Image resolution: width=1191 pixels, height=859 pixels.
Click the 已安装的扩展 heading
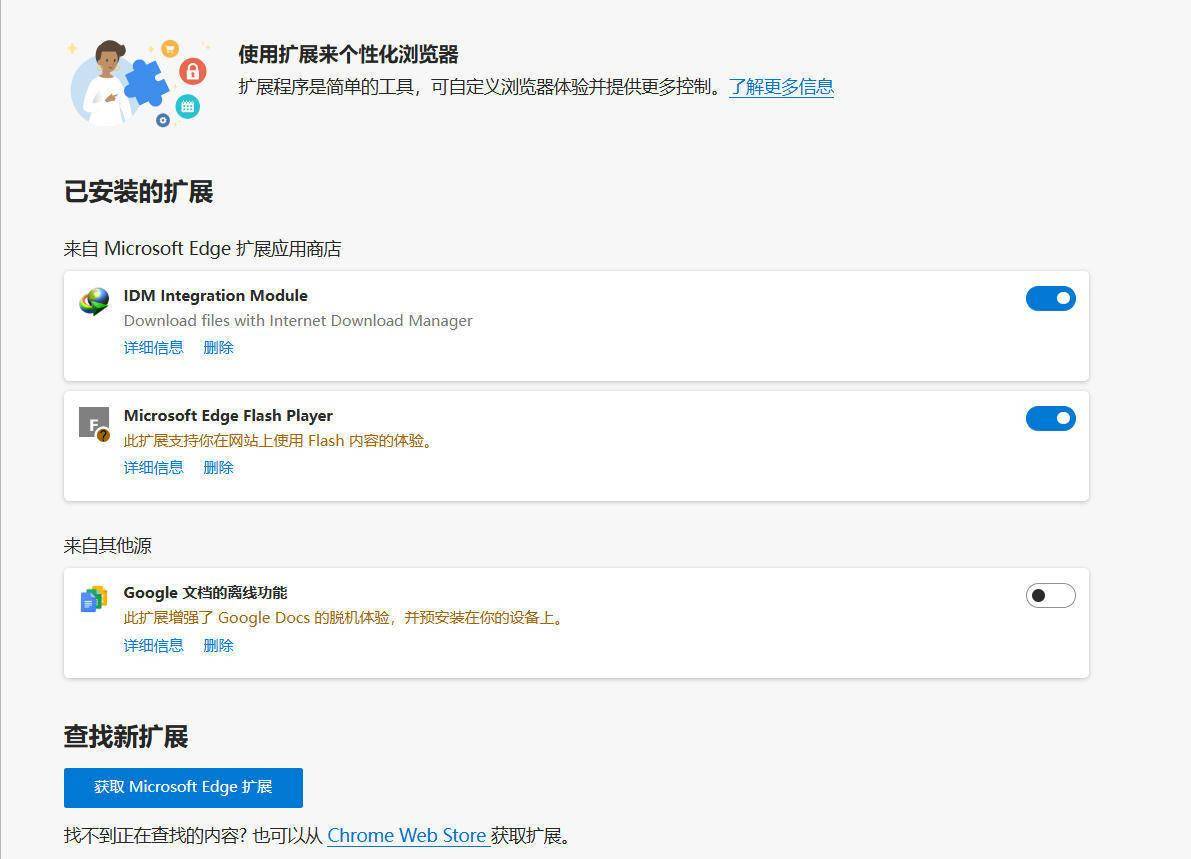coord(138,191)
